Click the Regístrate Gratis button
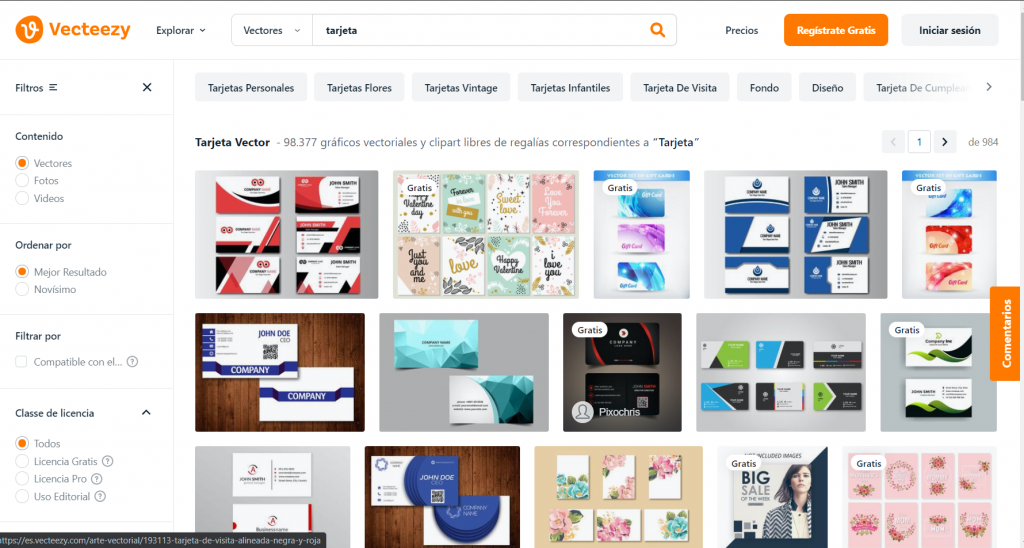This screenshot has width=1024, height=548. pos(835,30)
